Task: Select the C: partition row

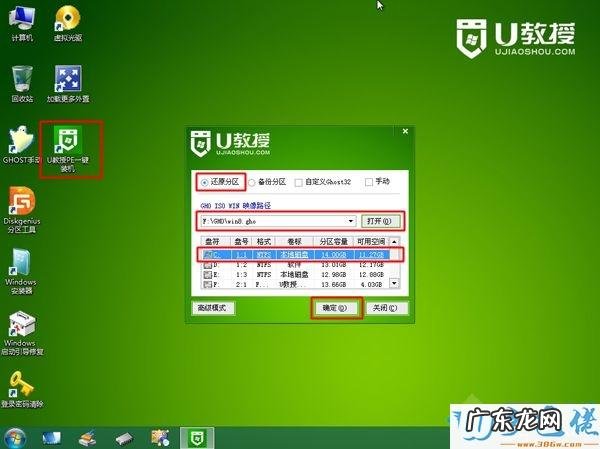Action: click(295, 255)
